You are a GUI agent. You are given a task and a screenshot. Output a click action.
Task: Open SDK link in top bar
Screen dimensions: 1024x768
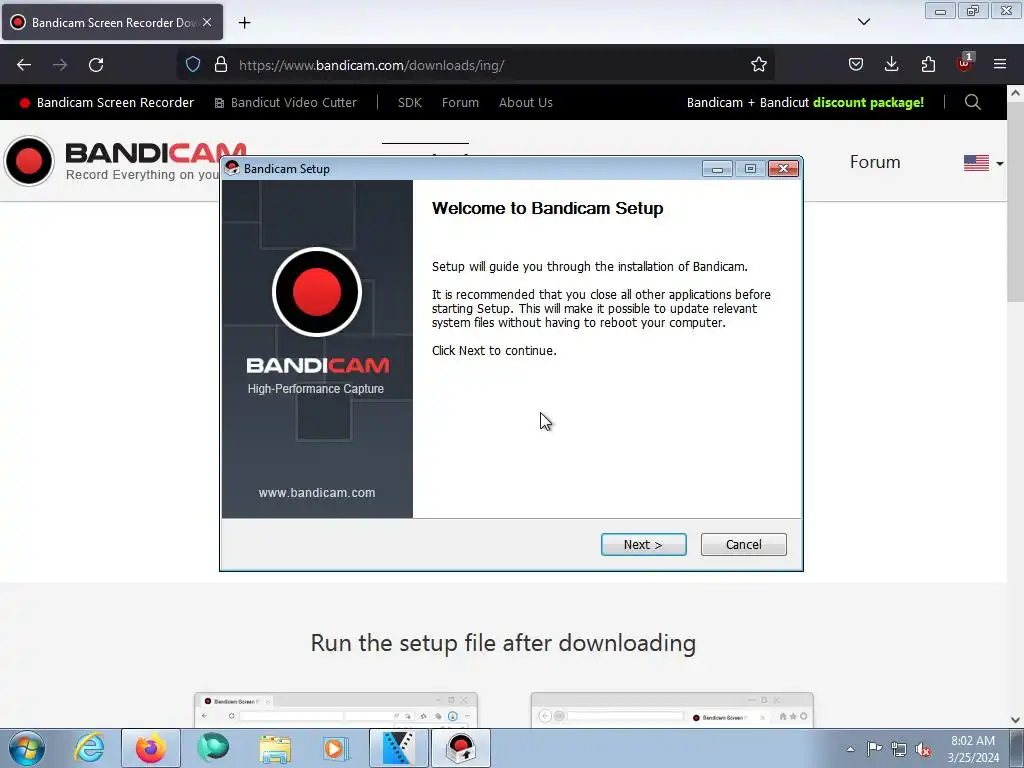[x=409, y=103]
